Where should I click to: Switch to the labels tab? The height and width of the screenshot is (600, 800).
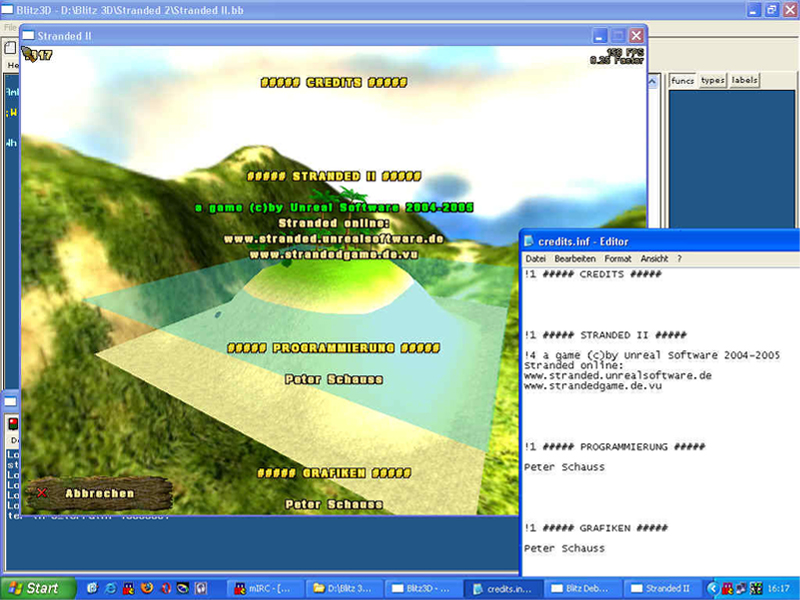(x=744, y=80)
